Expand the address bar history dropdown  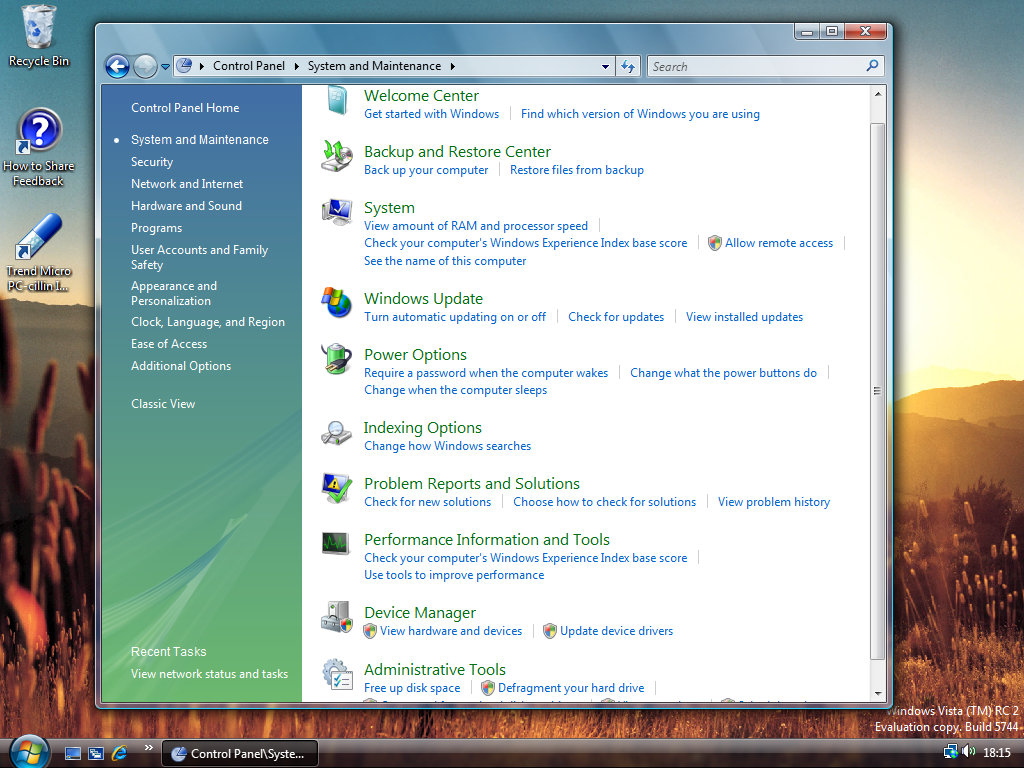(605, 66)
